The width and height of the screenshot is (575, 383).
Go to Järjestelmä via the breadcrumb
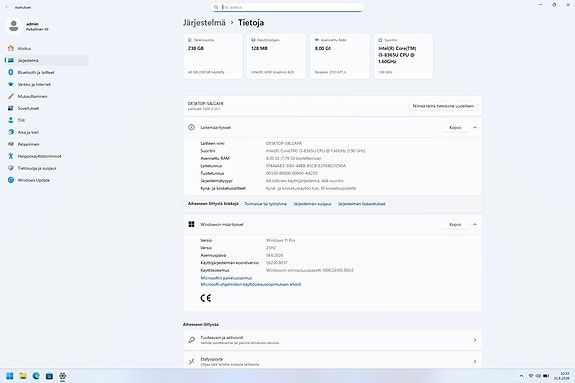(x=204, y=22)
